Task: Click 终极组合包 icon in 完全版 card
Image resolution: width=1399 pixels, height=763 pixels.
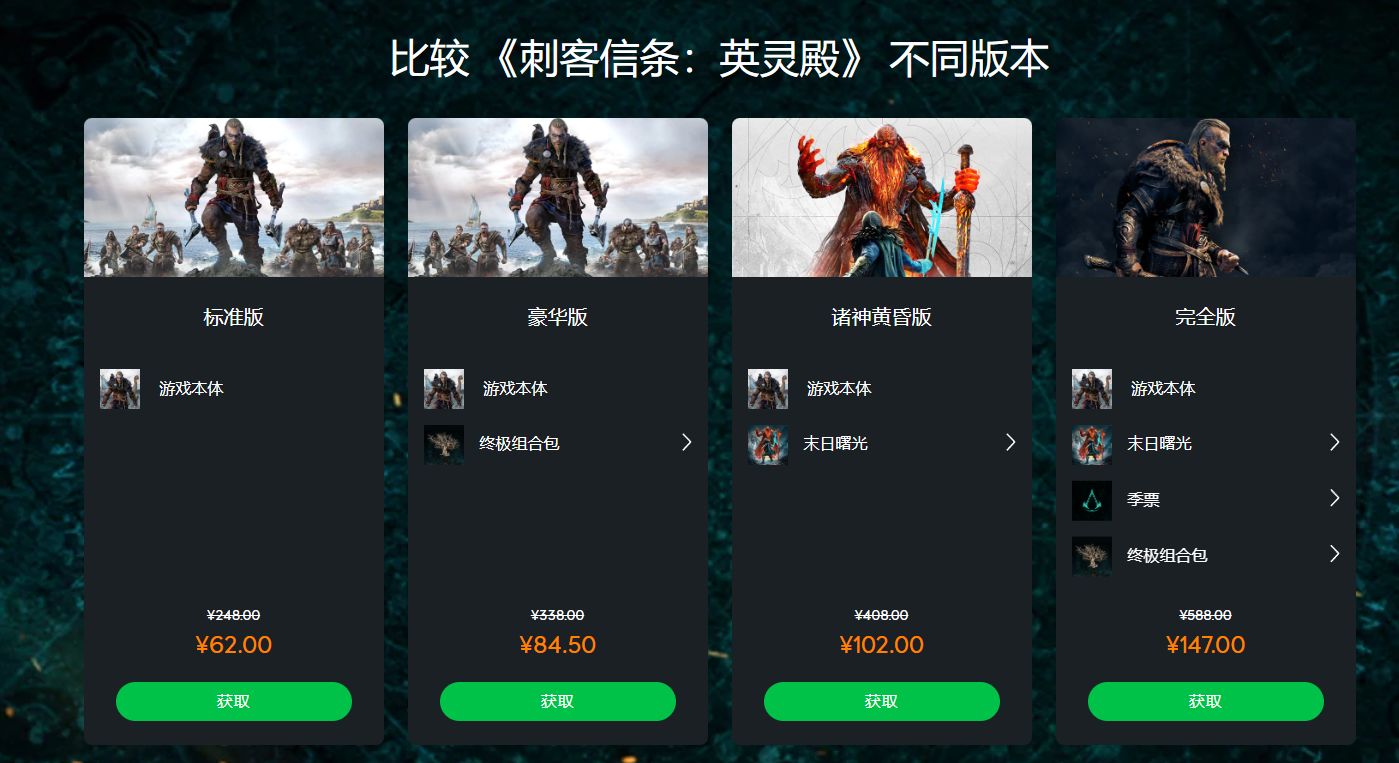Action: pos(1092,556)
